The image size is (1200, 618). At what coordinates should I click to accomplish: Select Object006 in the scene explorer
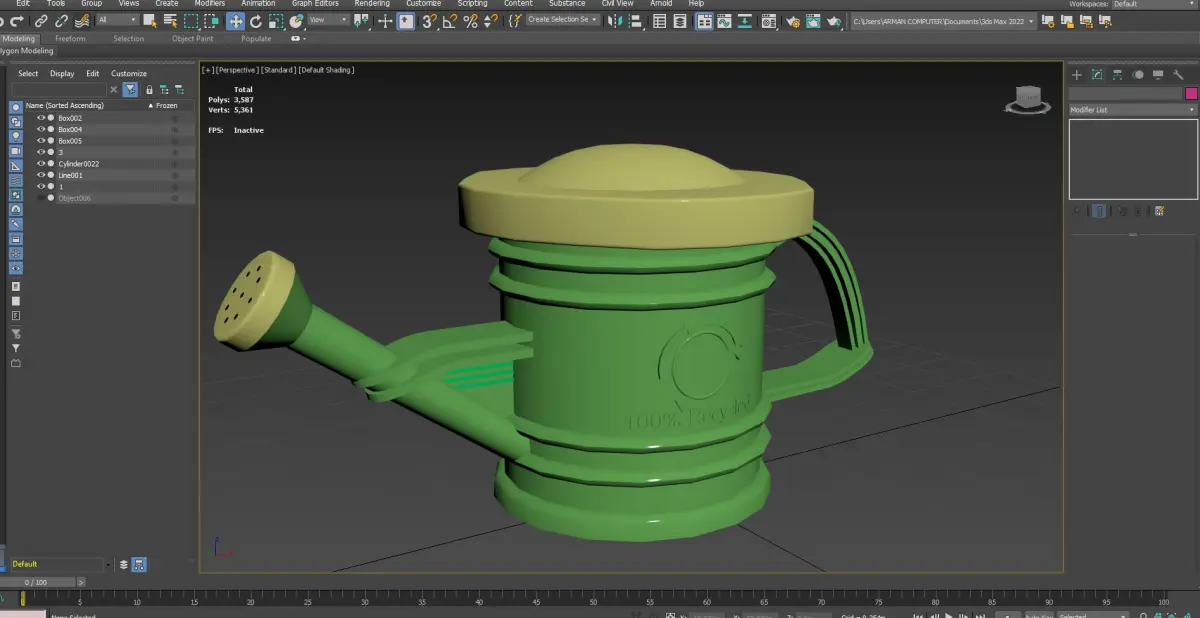[x=74, y=198]
